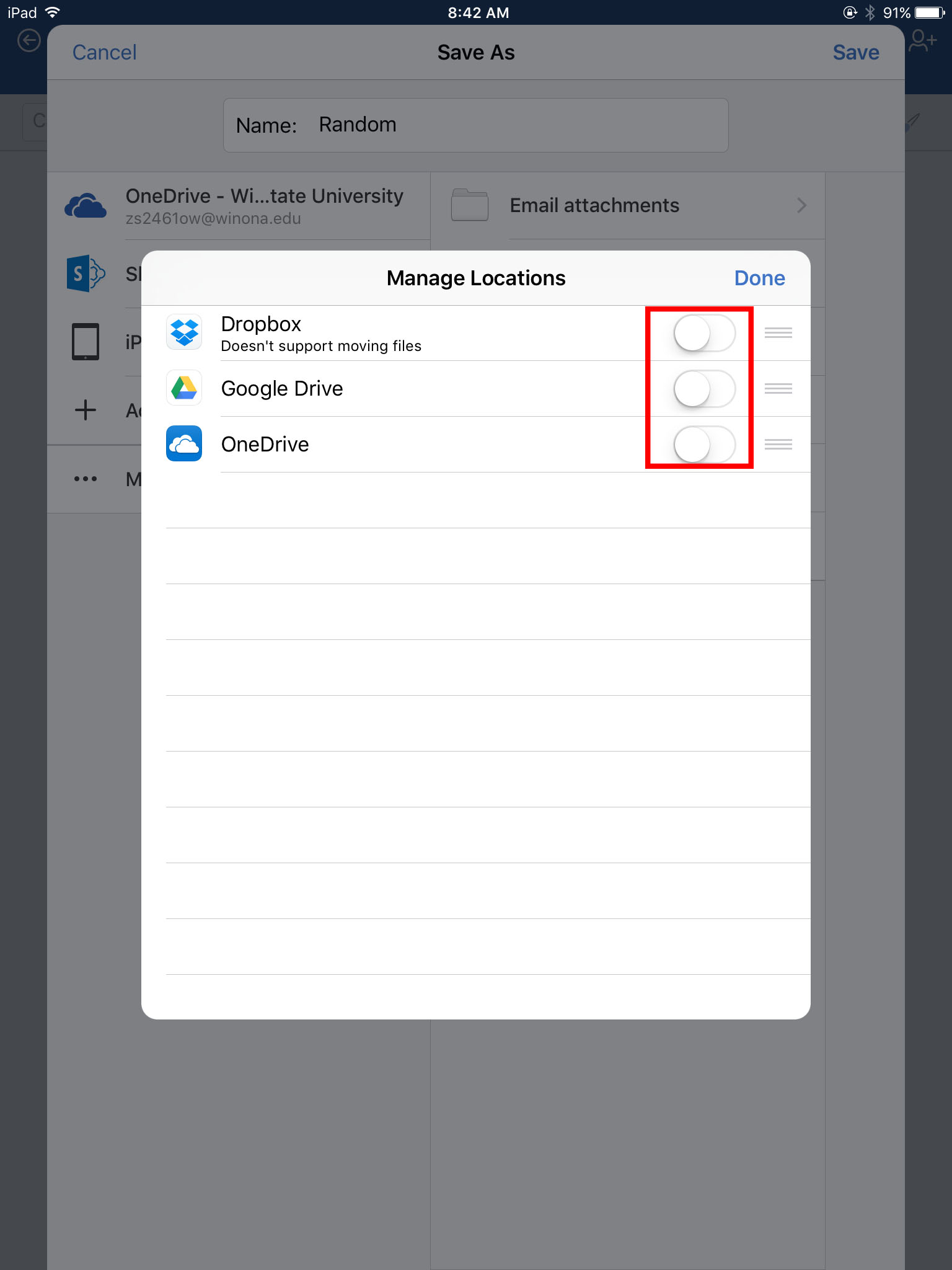Tap the Google Drive icon

click(184, 388)
